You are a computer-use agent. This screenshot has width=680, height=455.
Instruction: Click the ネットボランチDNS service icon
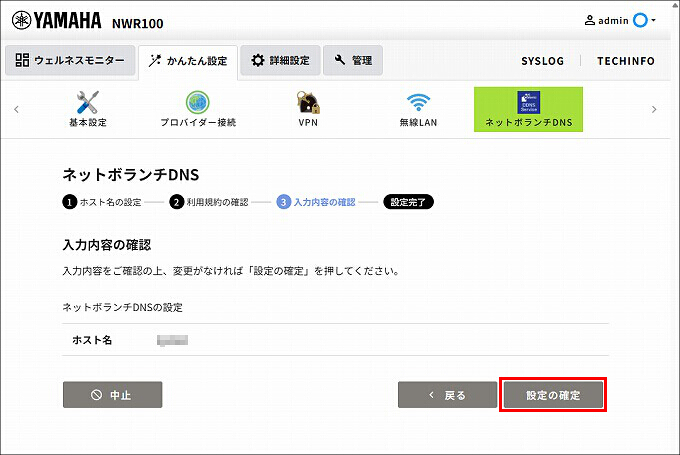[x=528, y=102]
